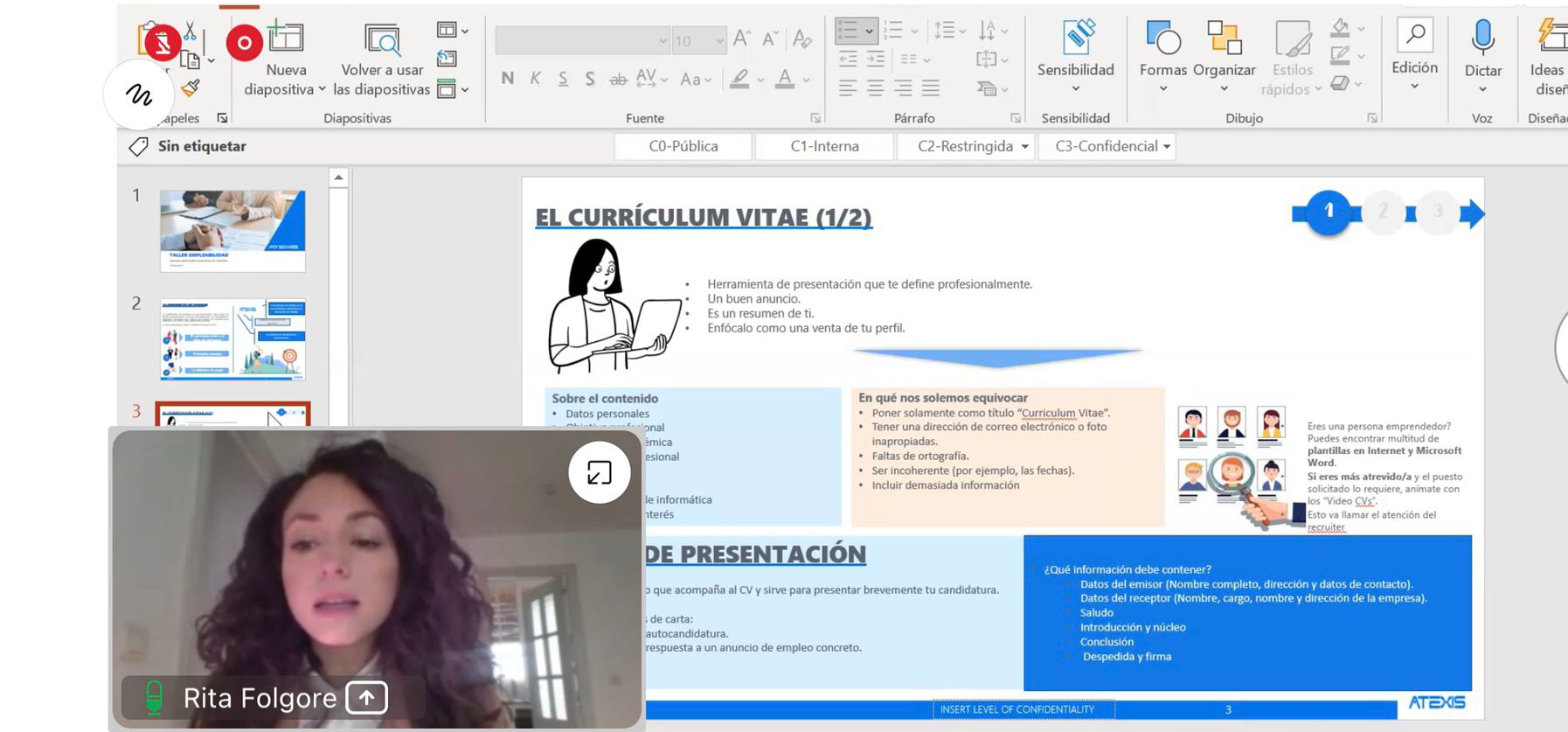The image size is (1568, 732).
Task: Open the font size dropdown
Action: (719, 40)
